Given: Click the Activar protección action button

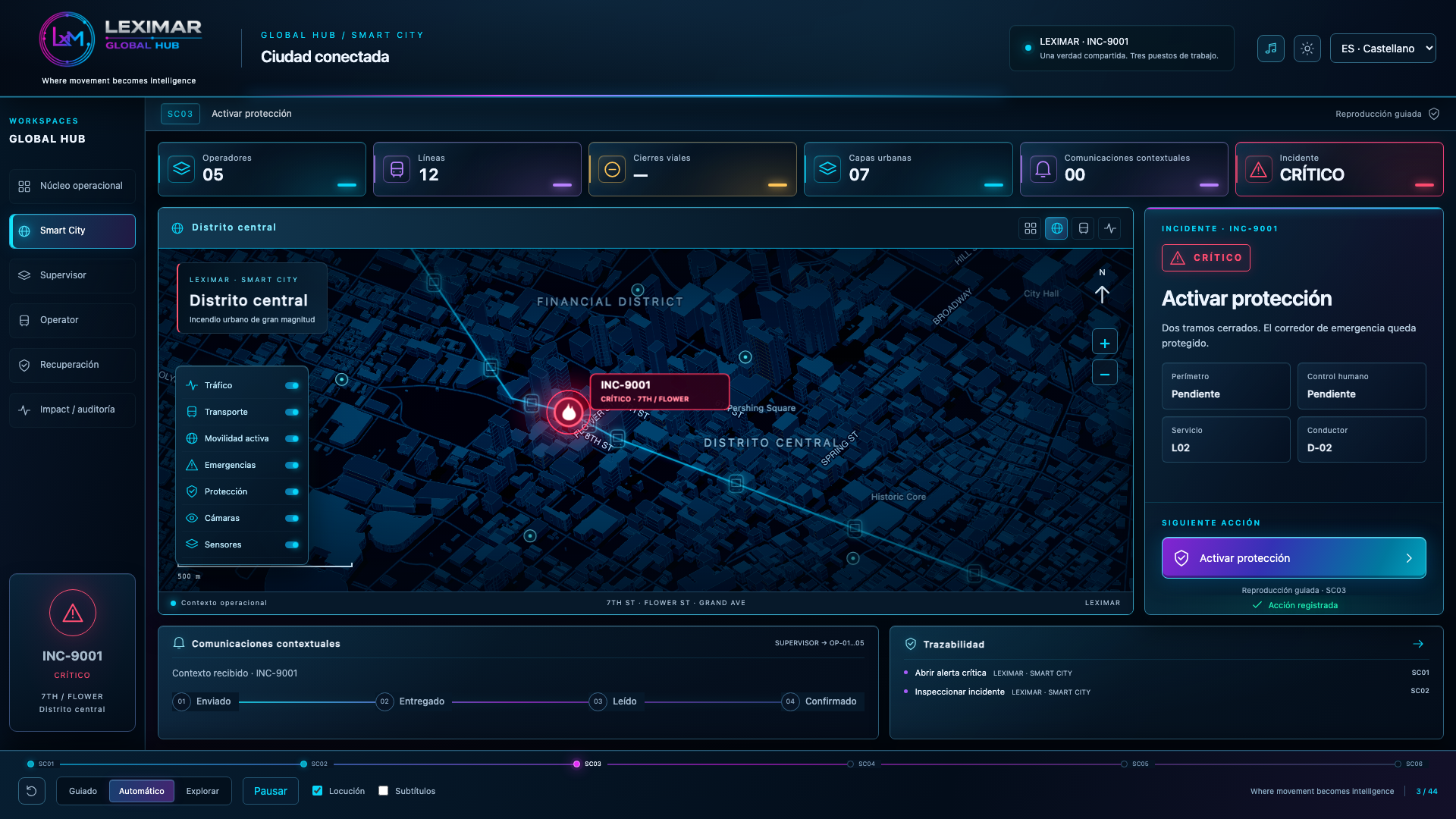Looking at the screenshot, I should 1294,558.
